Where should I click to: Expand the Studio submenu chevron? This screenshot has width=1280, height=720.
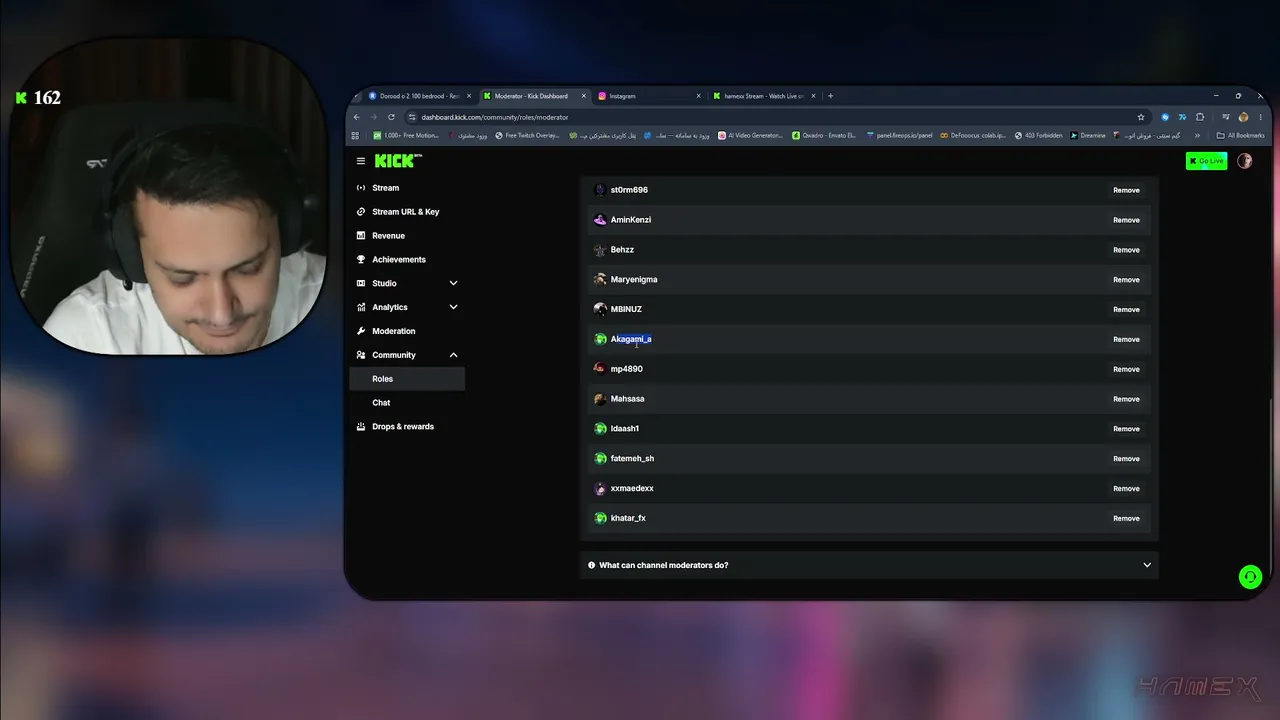coord(453,283)
